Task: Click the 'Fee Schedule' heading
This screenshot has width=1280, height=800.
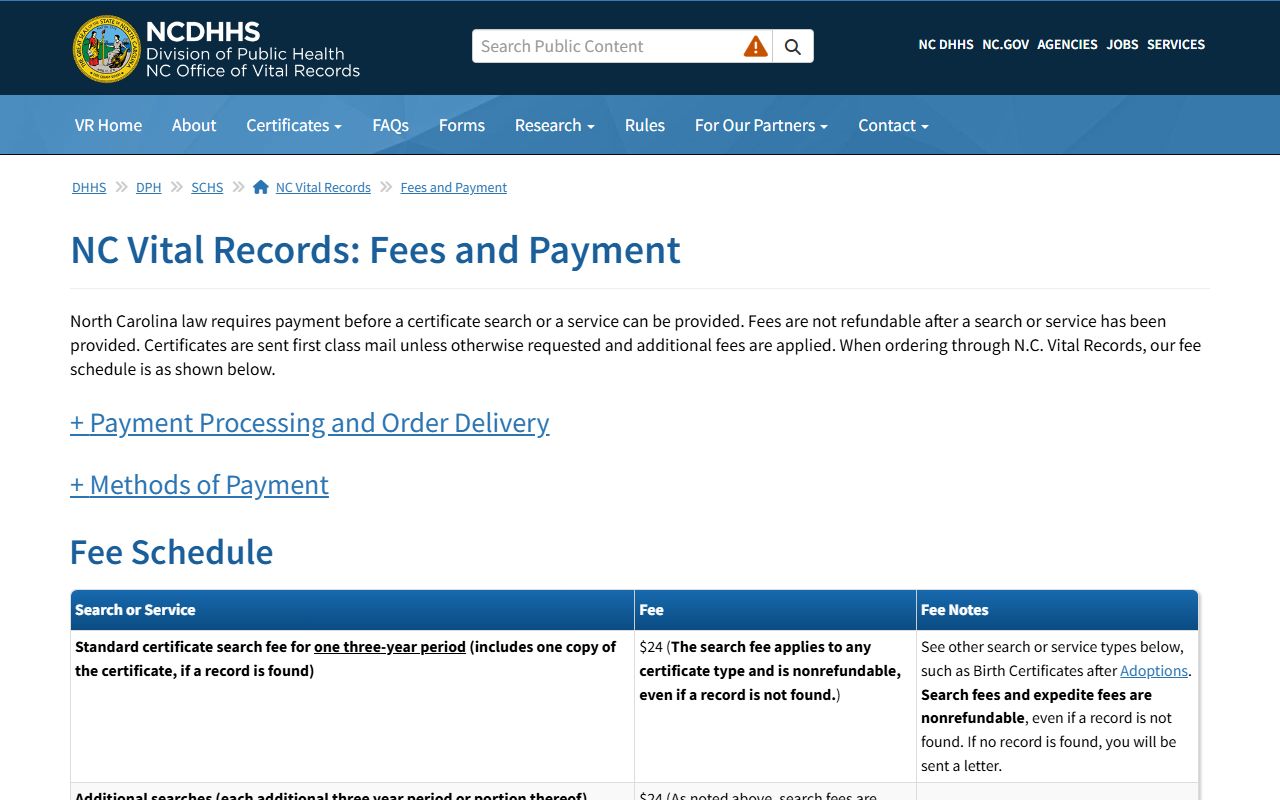Action: pyautogui.click(x=172, y=552)
